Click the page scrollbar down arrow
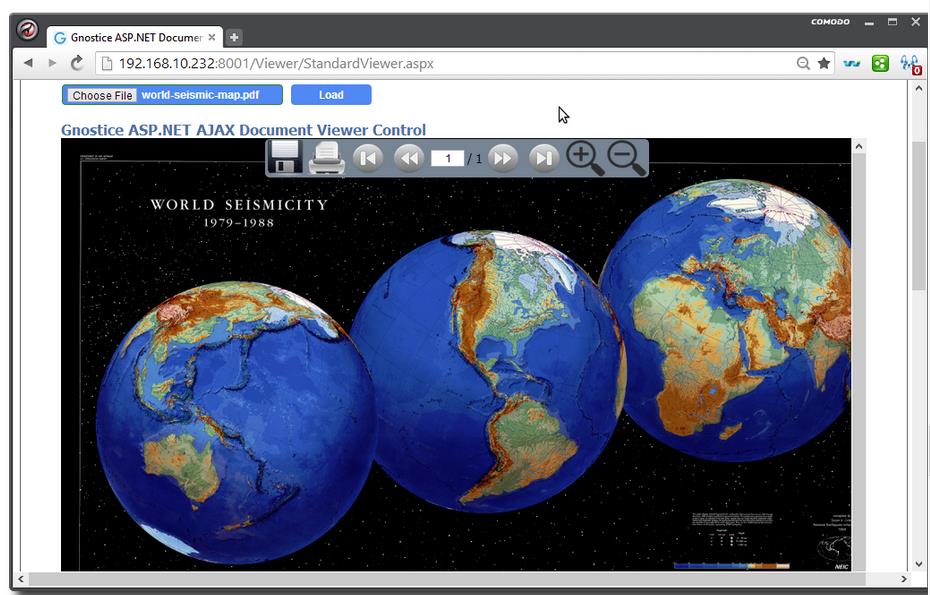This screenshot has width=930, height=595. pos(919,564)
